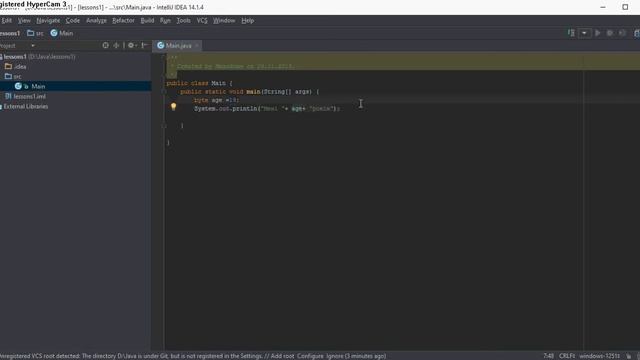Screen dimensions: 640x360
Task: Open the run configuration dropdown
Action: pos(584,33)
